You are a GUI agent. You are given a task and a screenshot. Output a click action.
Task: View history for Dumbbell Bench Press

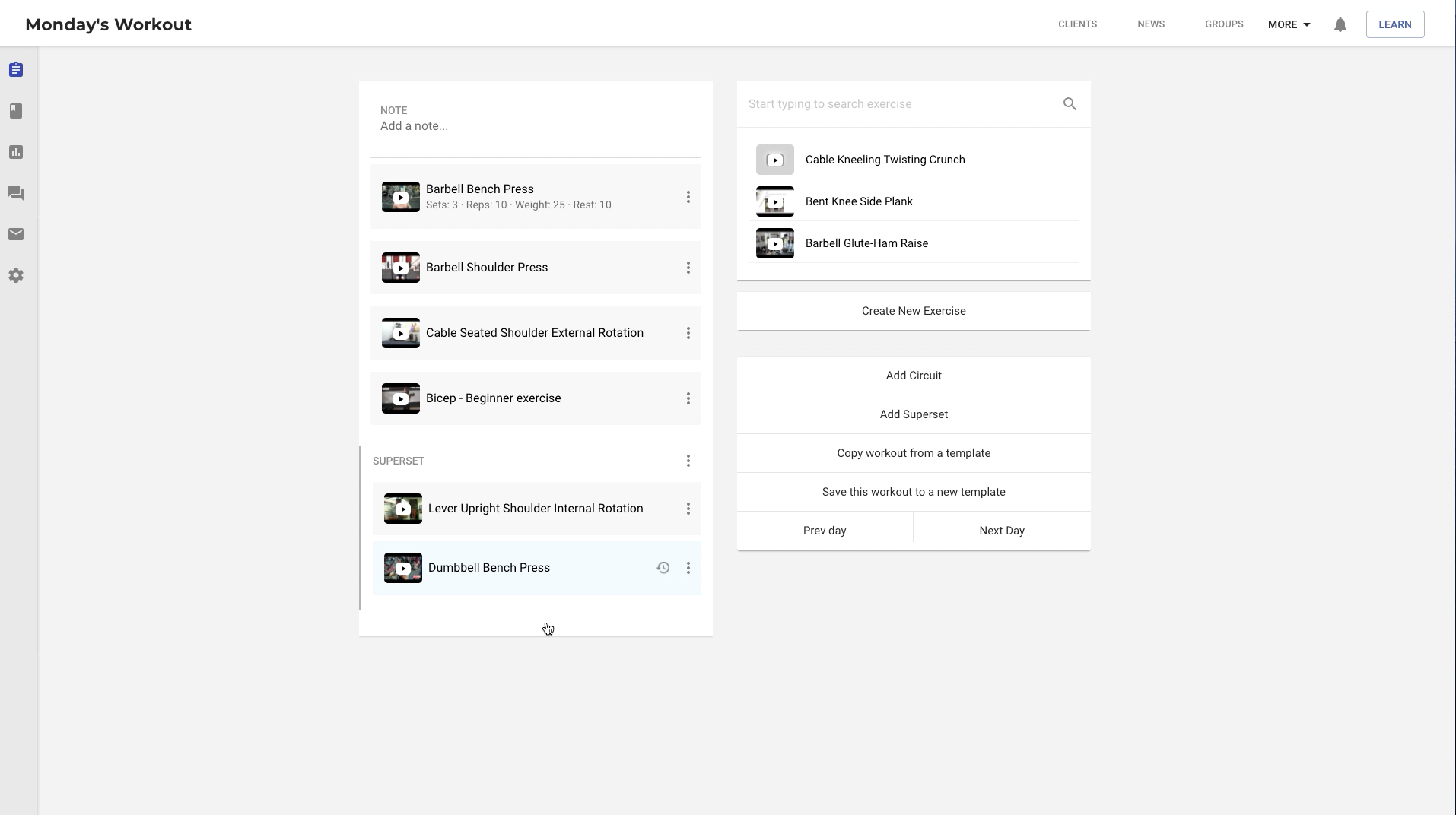[x=663, y=568]
